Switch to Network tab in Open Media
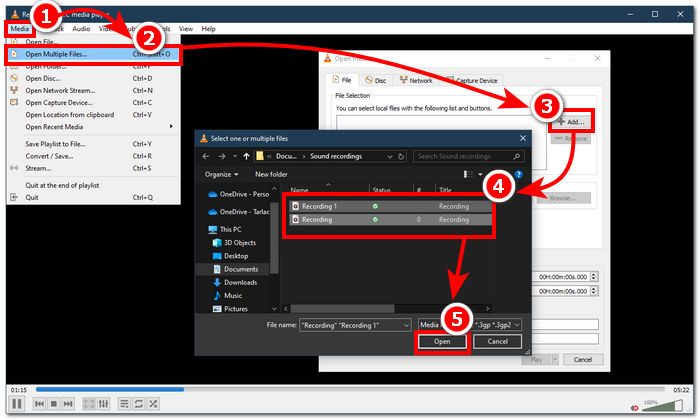Screen dimensions: 700x420 pyautogui.click(x=416, y=80)
